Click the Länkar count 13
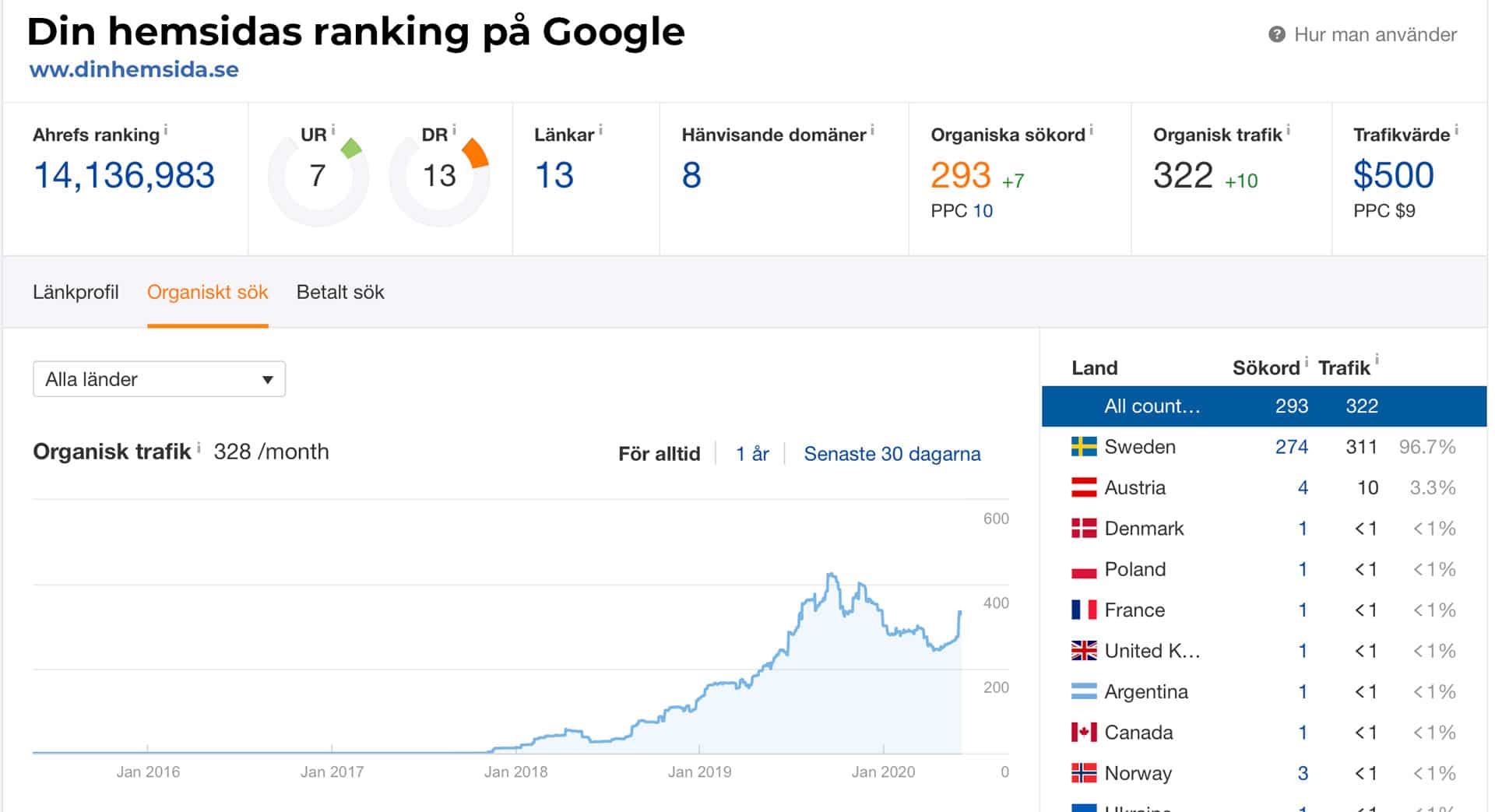This screenshot has height=812, width=1495. [x=554, y=175]
